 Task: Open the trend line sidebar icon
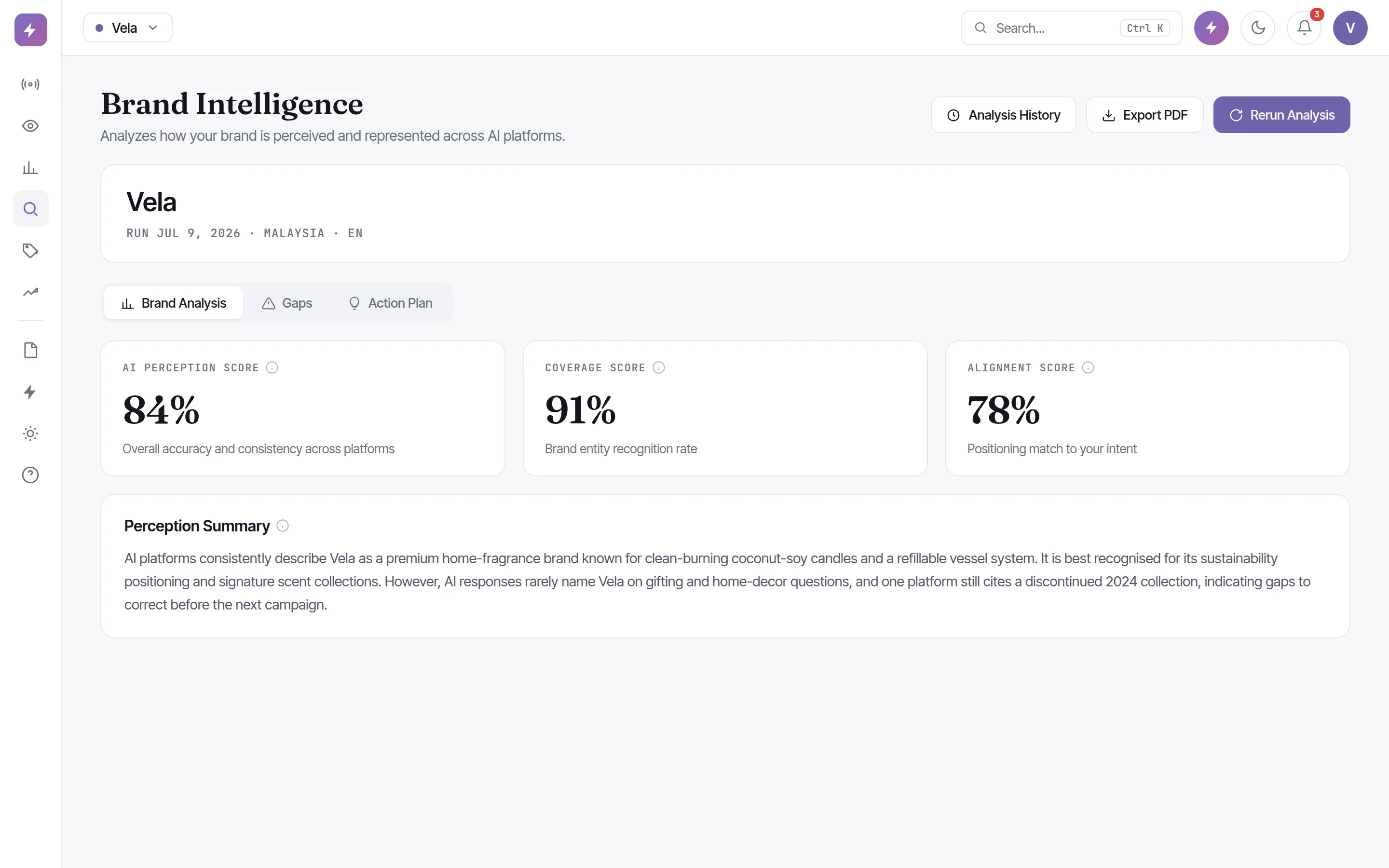pos(30,292)
